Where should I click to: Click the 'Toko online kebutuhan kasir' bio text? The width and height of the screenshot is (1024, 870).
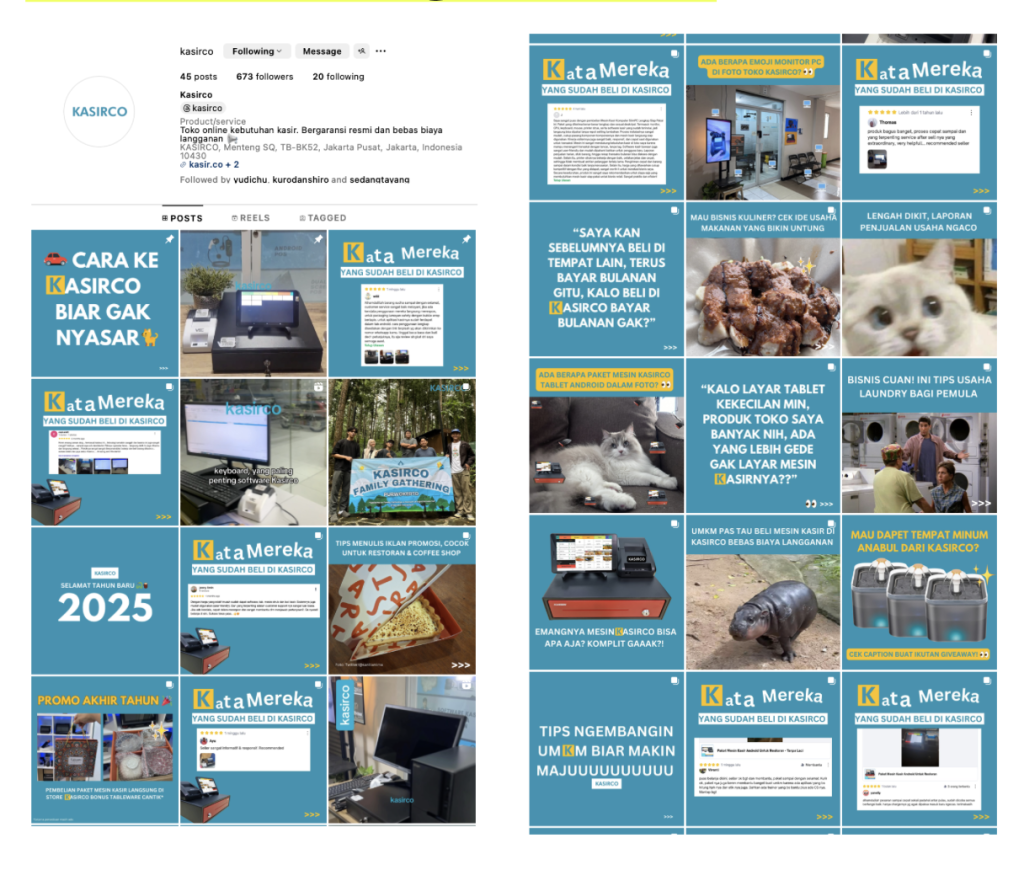coord(311,134)
